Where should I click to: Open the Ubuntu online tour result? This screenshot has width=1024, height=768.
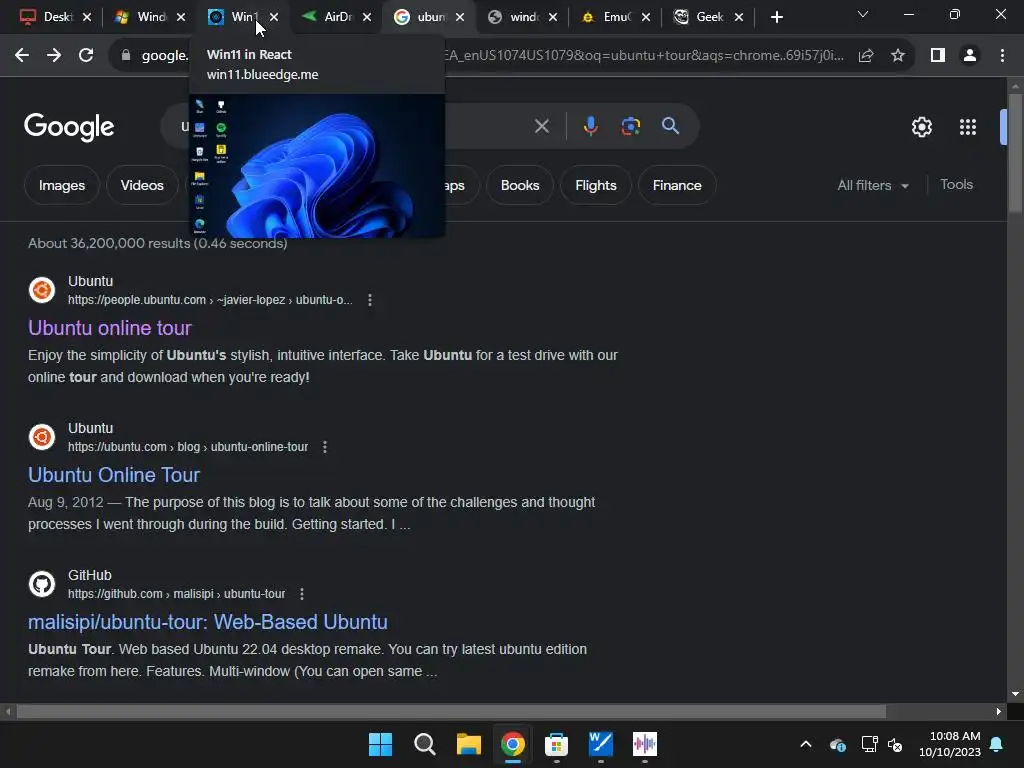(110, 328)
